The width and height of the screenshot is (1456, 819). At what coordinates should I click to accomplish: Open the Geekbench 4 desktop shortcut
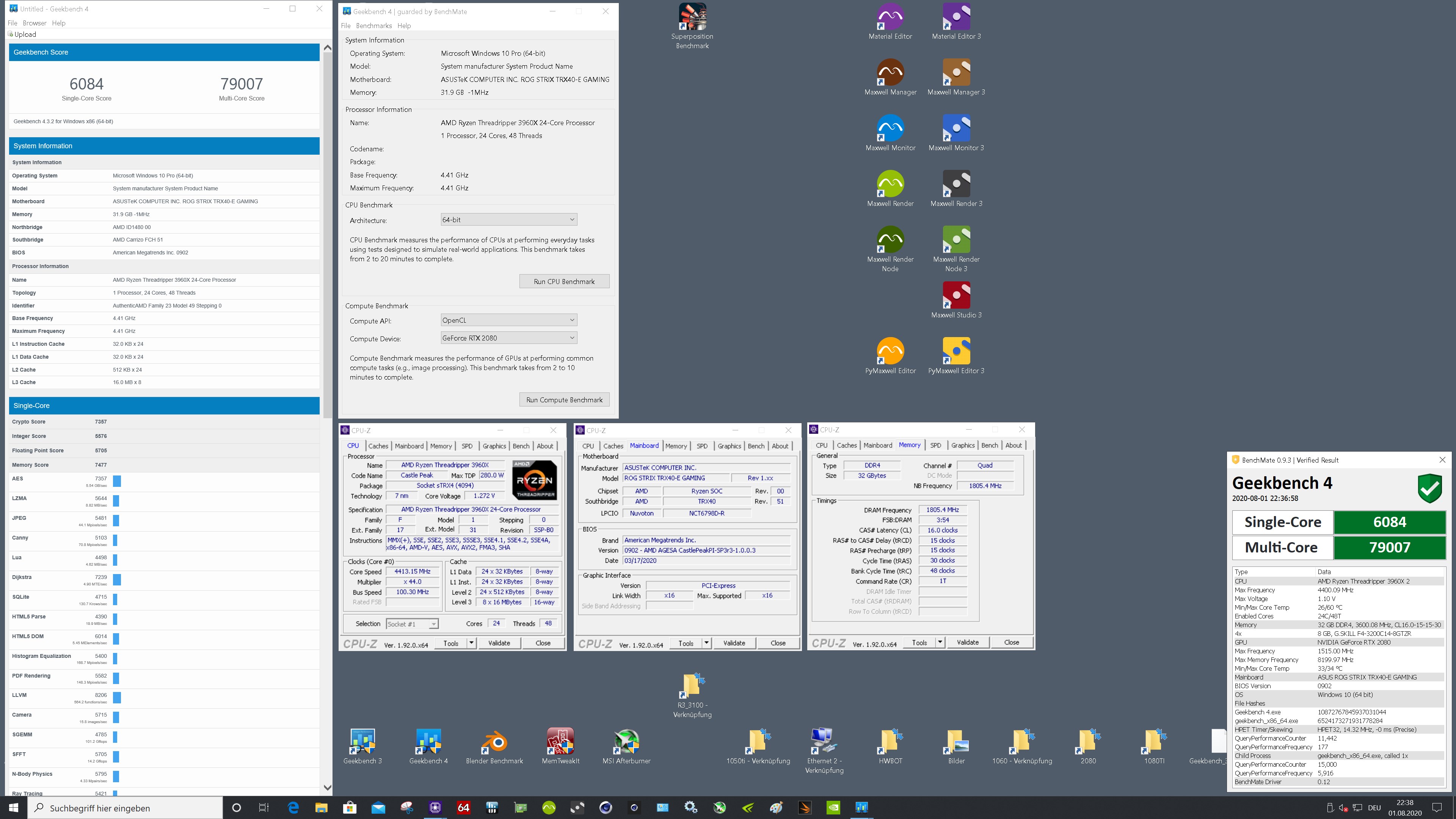(x=428, y=746)
